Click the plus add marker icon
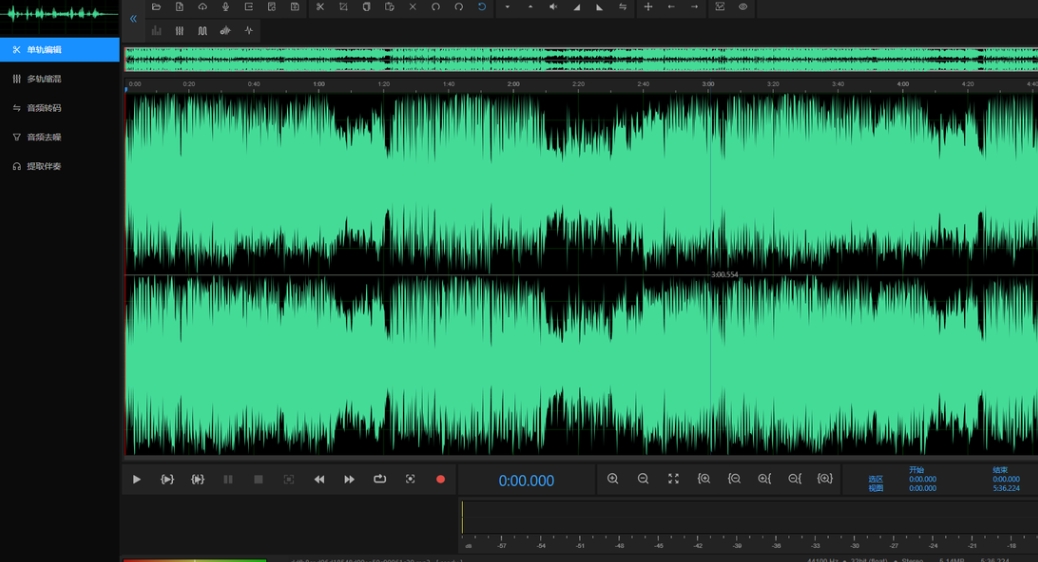This screenshot has width=1038, height=562. [648, 7]
